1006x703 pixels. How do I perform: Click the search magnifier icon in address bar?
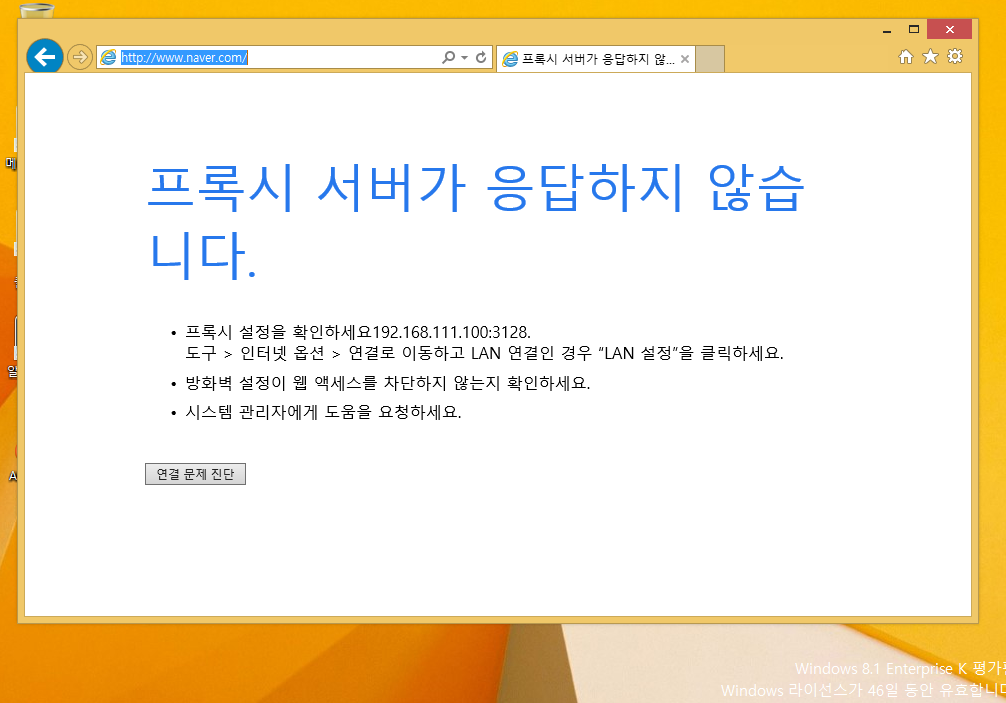[448, 58]
